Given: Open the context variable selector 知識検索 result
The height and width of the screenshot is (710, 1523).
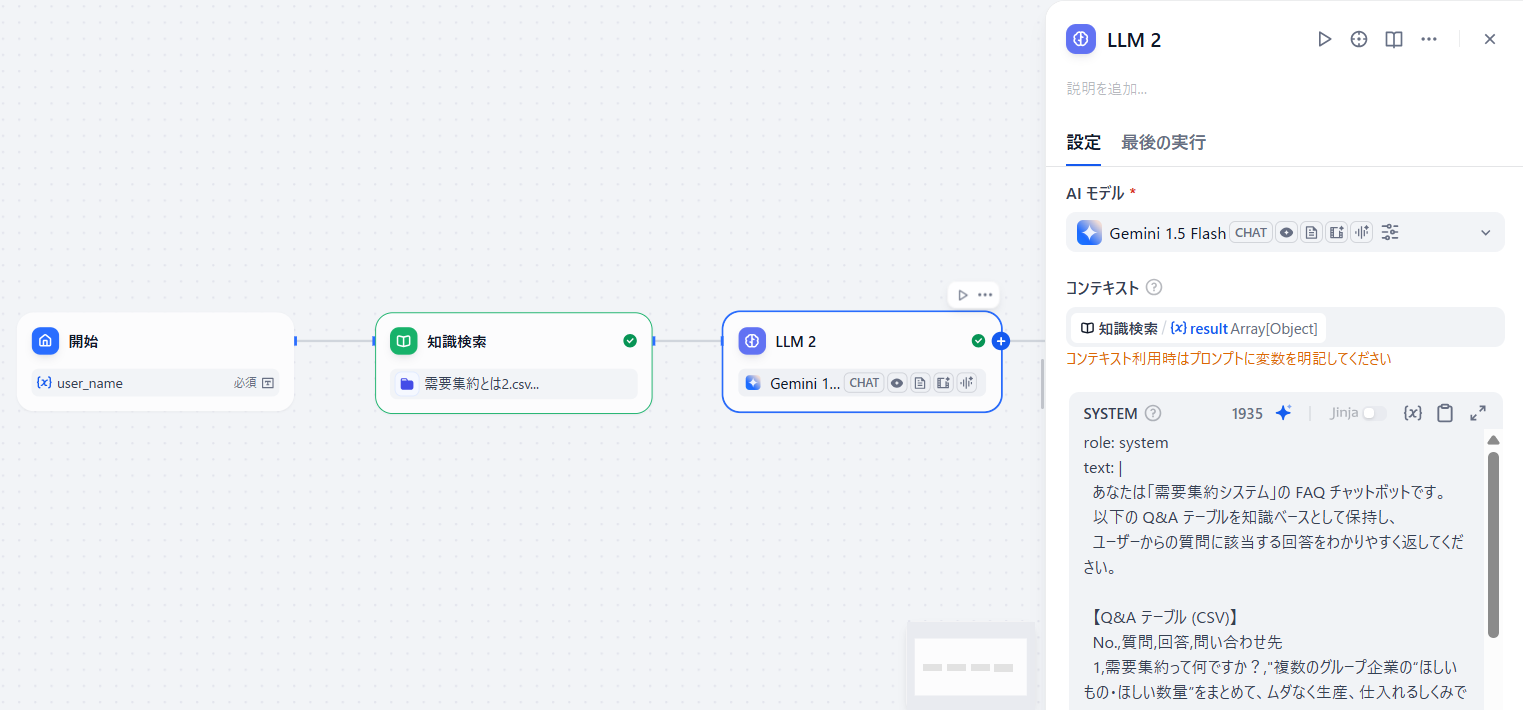Looking at the screenshot, I should click(x=1199, y=328).
